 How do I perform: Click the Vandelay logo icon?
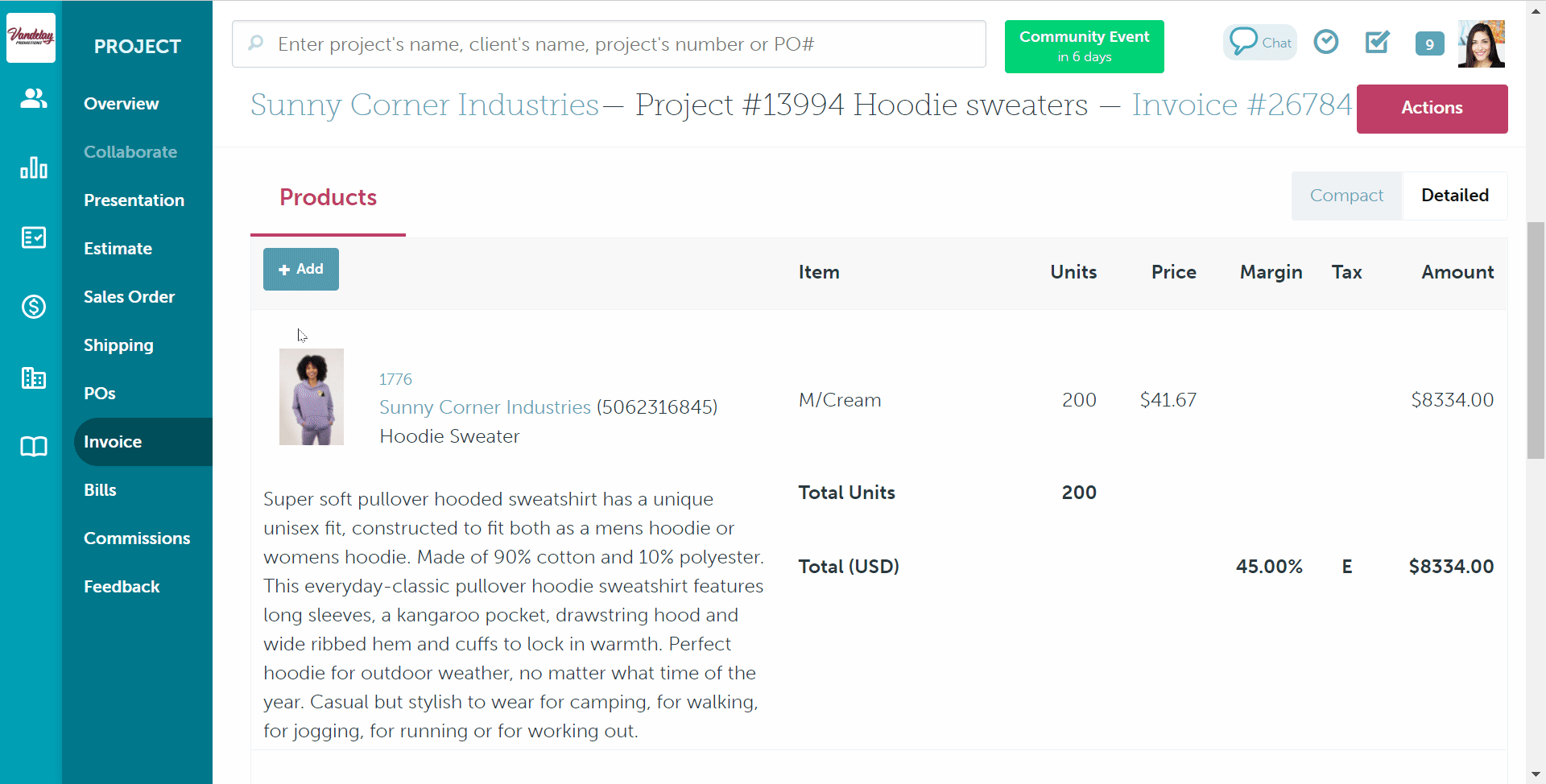pyautogui.click(x=31, y=37)
